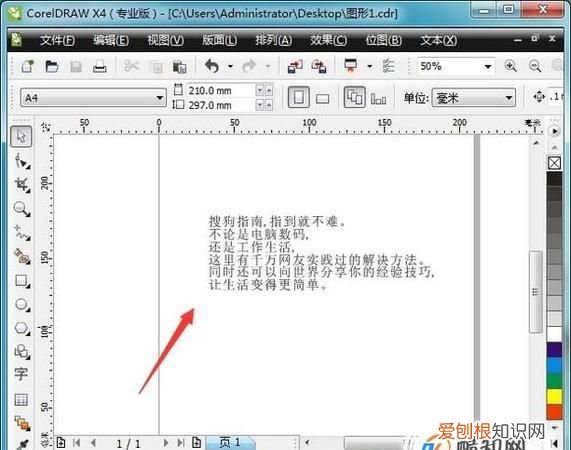This screenshot has height=450, width=571.
Task: Open the 文本(X) menu
Action: (x=438, y=40)
